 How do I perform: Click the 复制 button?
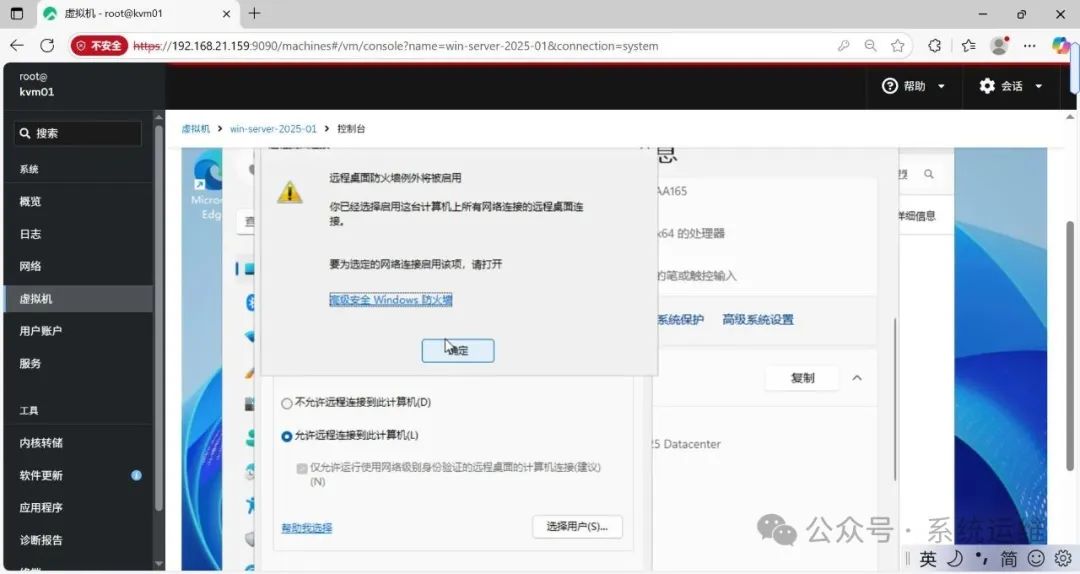802,378
